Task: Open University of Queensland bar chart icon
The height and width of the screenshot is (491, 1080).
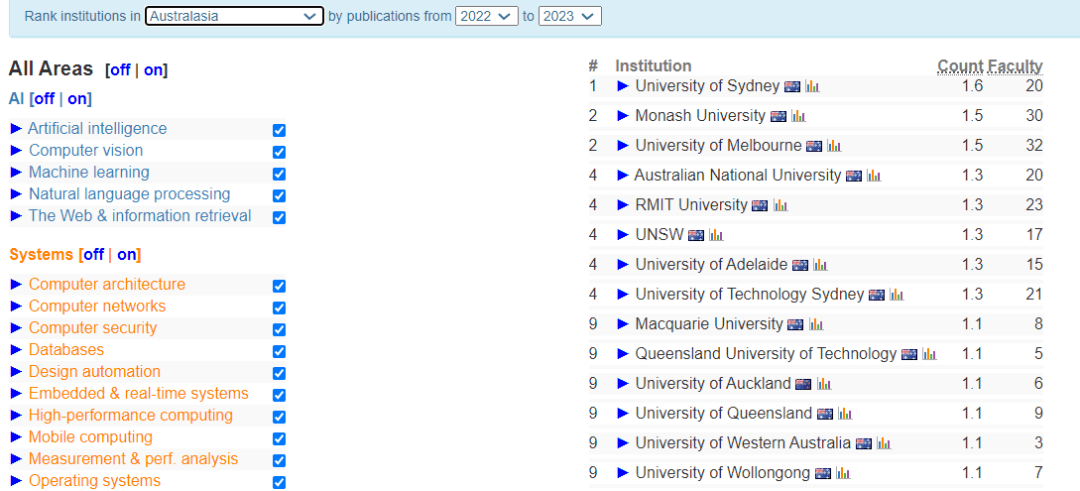Action: tap(845, 414)
